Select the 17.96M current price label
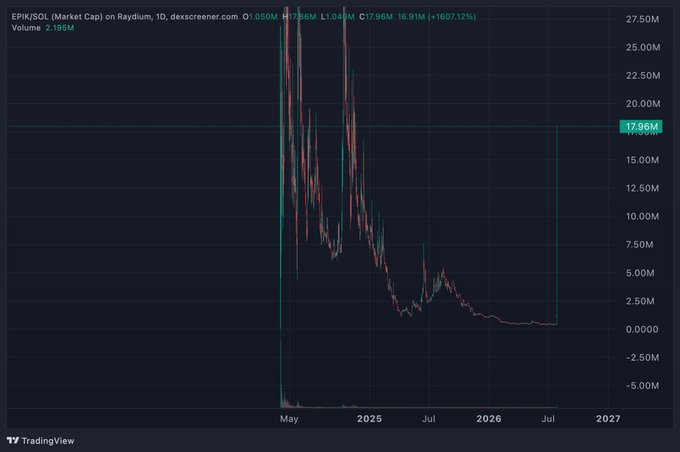 [x=641, y=127]
